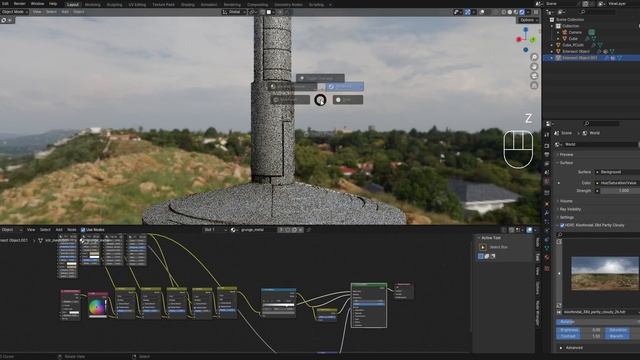Click the outliner search field
This screenshot has width=640, height=360.
click(598, 12)
